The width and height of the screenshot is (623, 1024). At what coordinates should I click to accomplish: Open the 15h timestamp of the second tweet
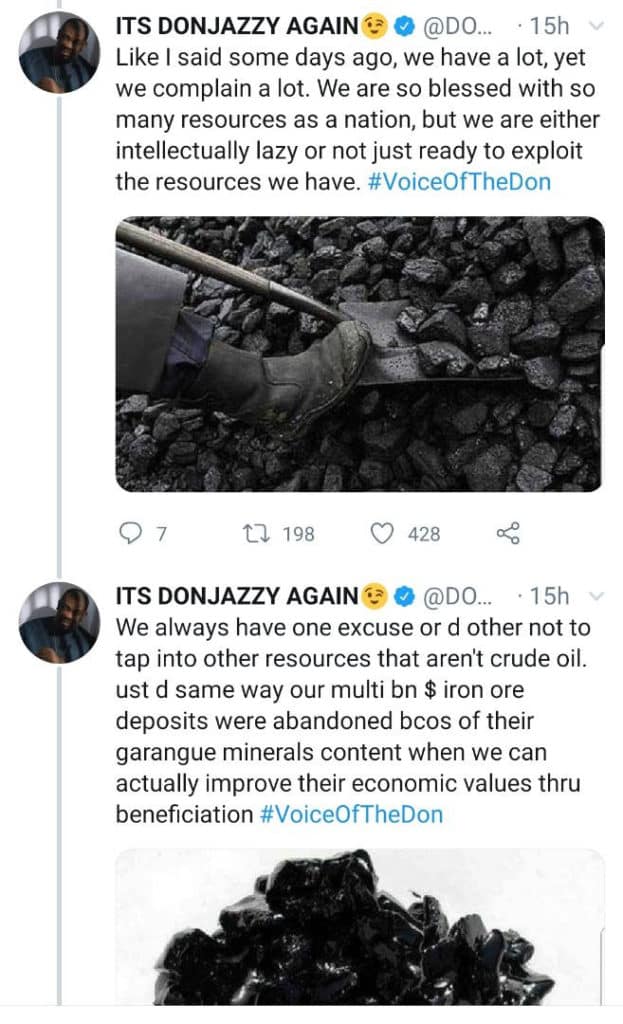pyautogui.click(x=549, y=597)
